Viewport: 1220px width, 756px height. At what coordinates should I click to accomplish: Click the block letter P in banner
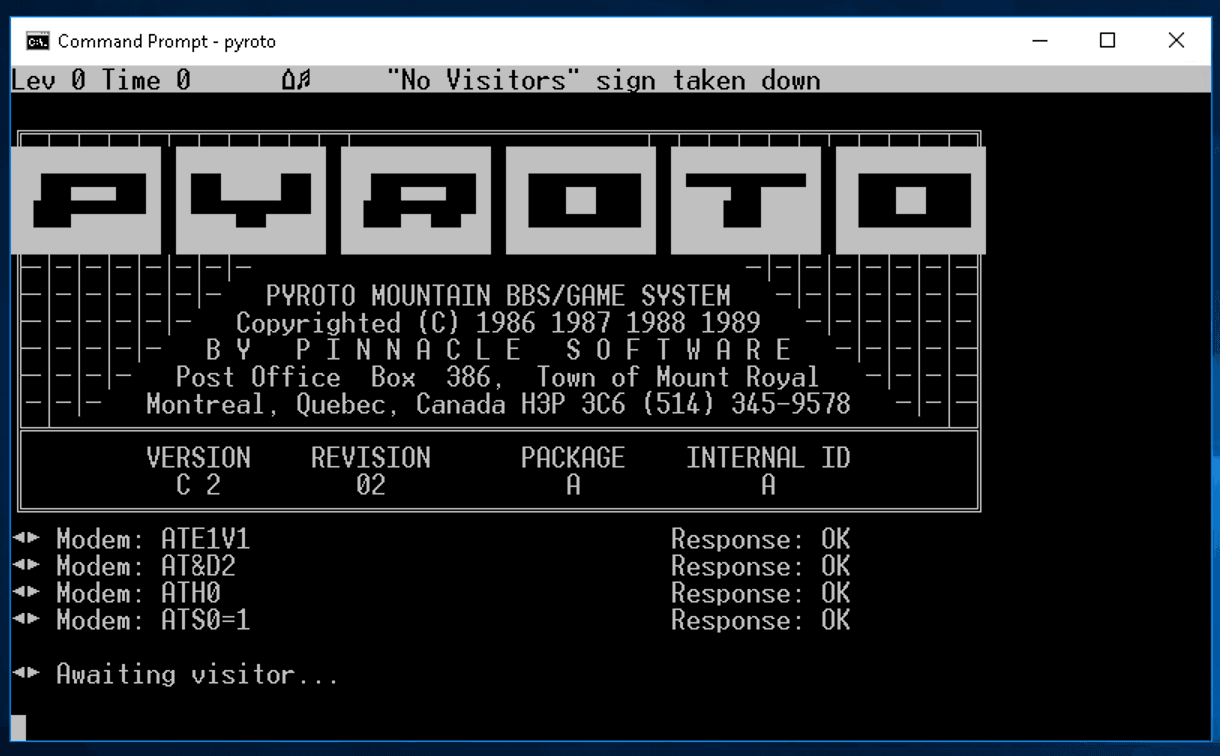point(86,200)
